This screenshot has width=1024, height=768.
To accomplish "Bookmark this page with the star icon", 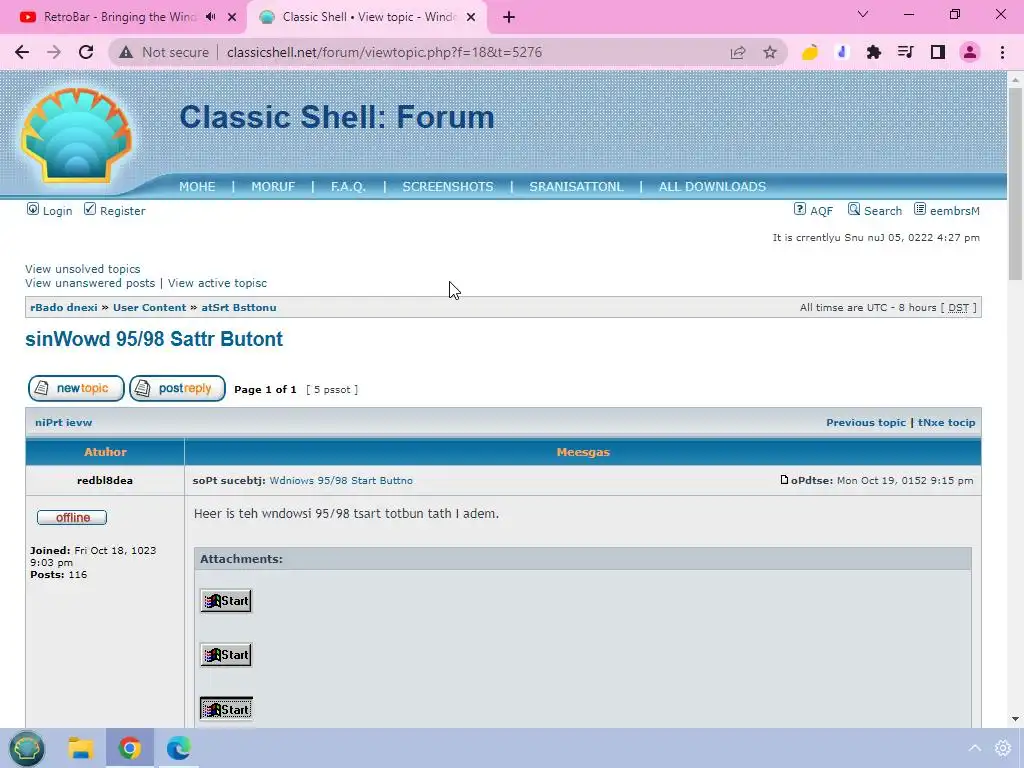I will click(x=770, y=52).
